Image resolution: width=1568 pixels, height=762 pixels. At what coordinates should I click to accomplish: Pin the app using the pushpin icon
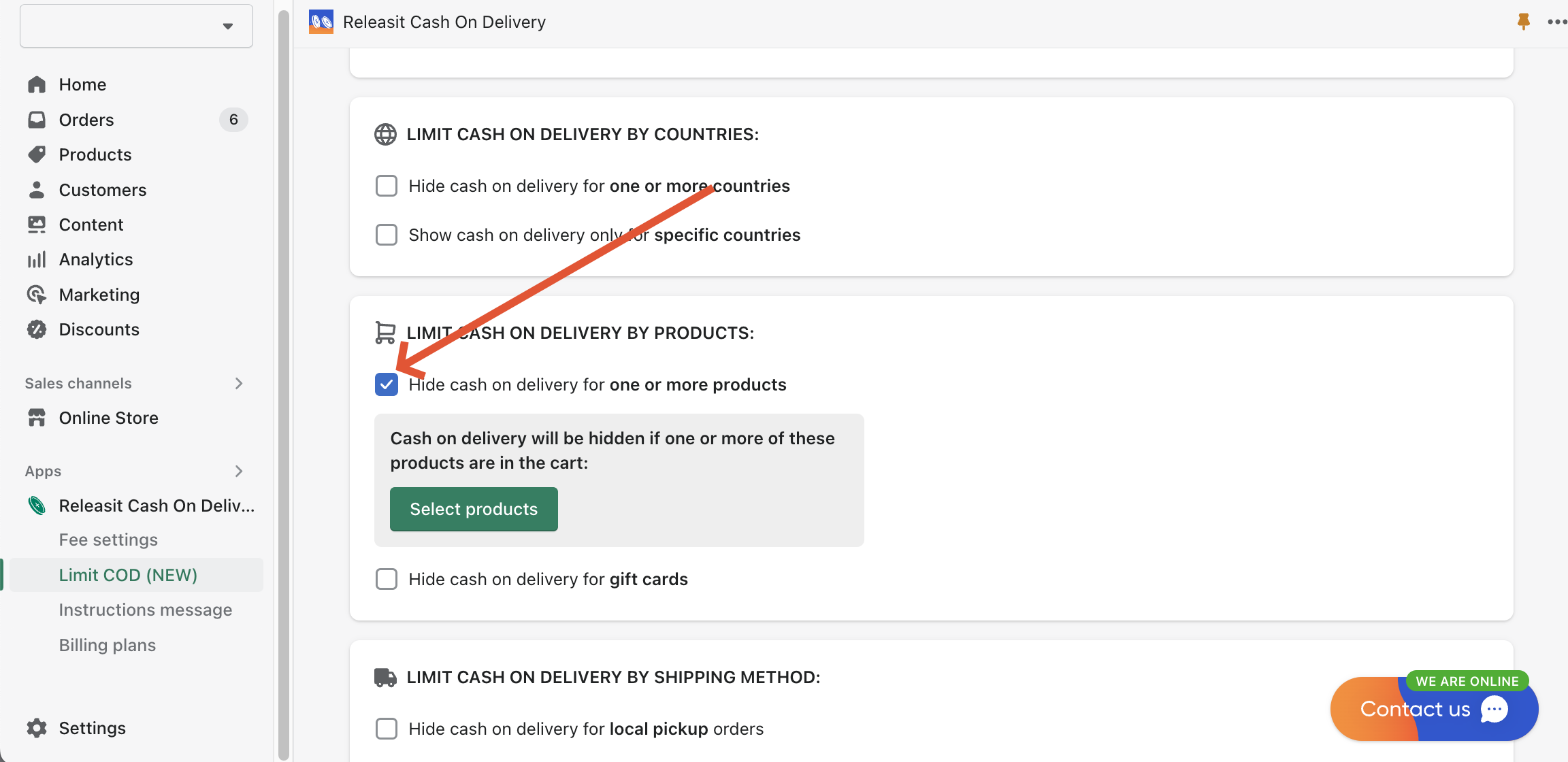point(1523,21)
